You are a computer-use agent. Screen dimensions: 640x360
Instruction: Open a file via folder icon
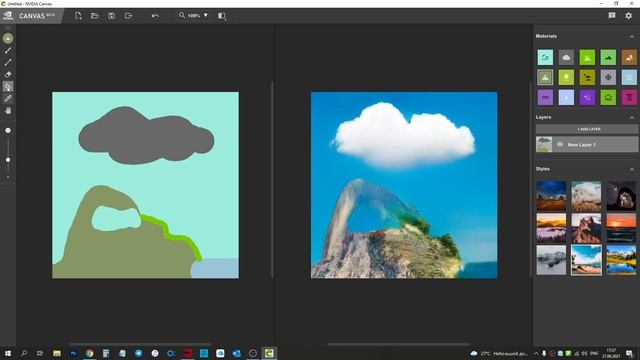click(95, 16)
